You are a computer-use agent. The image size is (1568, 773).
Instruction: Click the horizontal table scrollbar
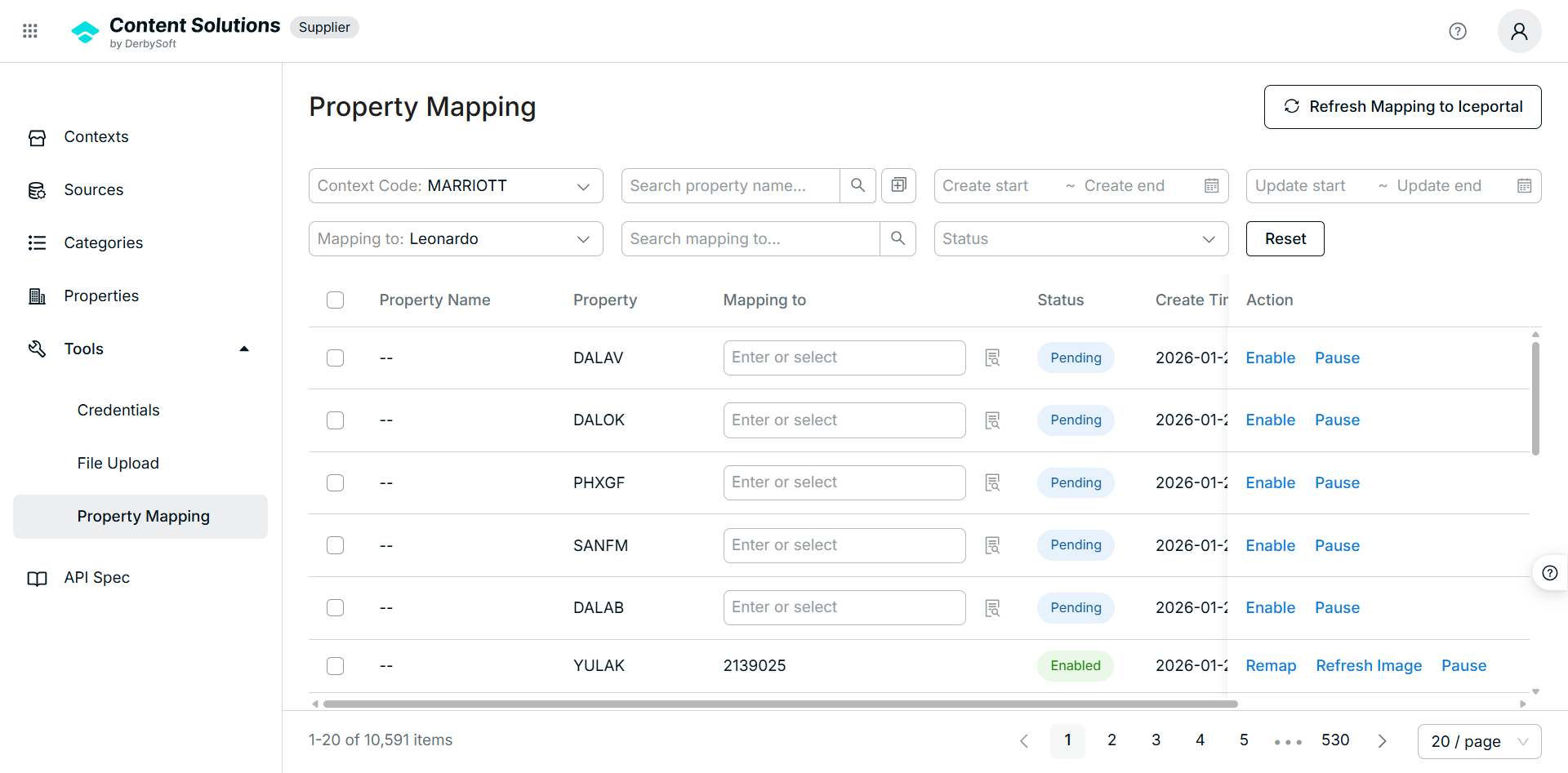coord(780,704)
